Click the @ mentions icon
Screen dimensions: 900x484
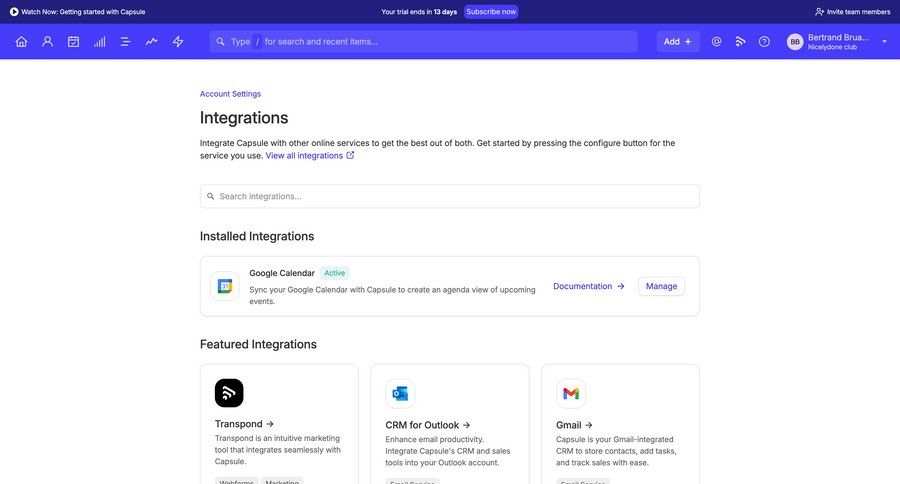[x=716, y=42]
